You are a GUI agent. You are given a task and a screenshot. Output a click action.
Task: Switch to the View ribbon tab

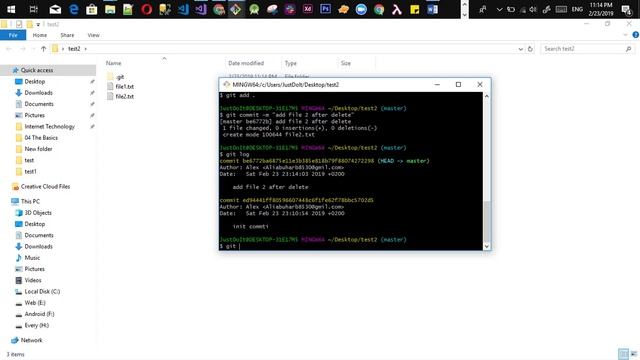click(x=93, y=35)
